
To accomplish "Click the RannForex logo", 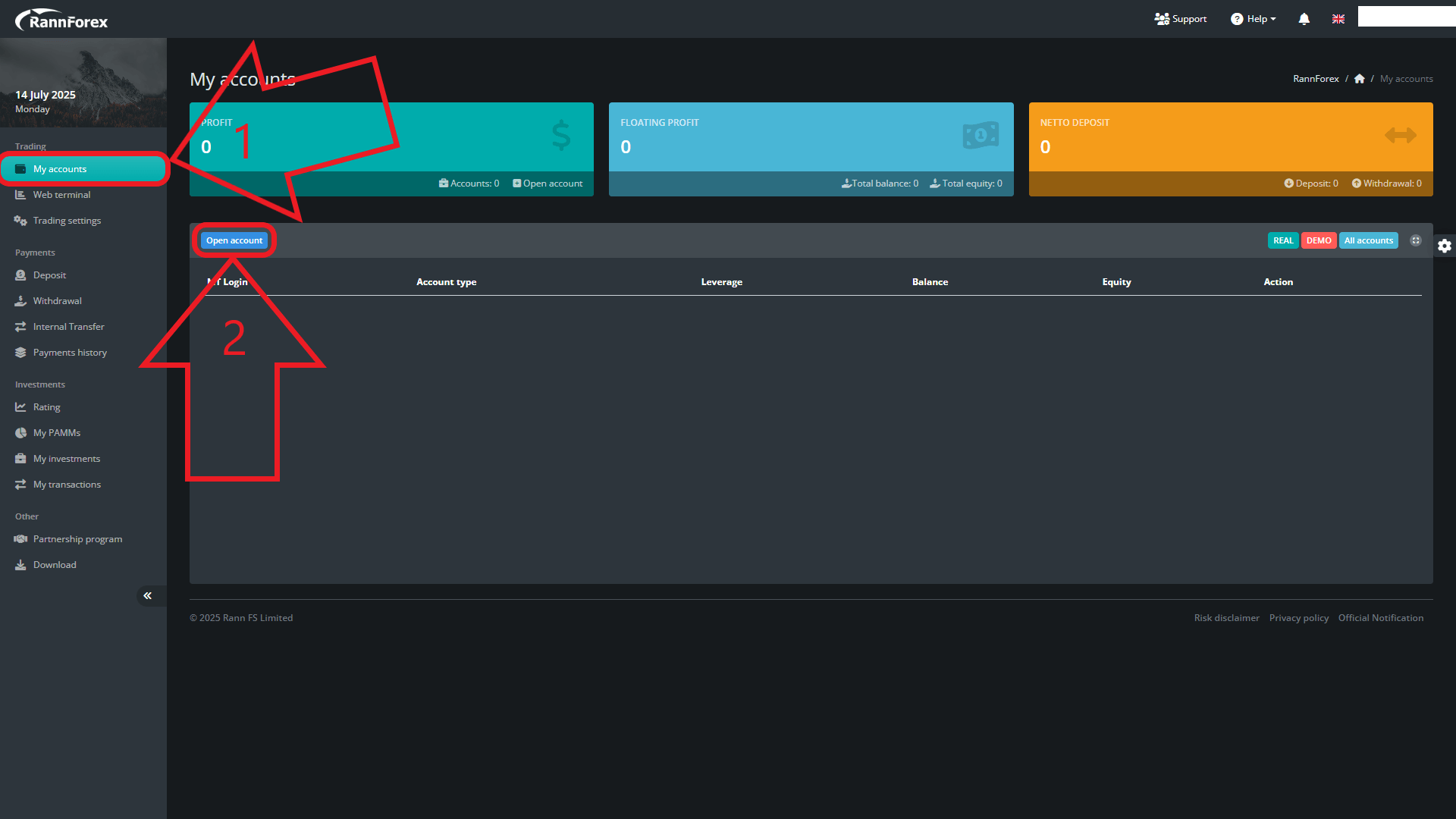I will pyautogui.click(x=61, y=20).
